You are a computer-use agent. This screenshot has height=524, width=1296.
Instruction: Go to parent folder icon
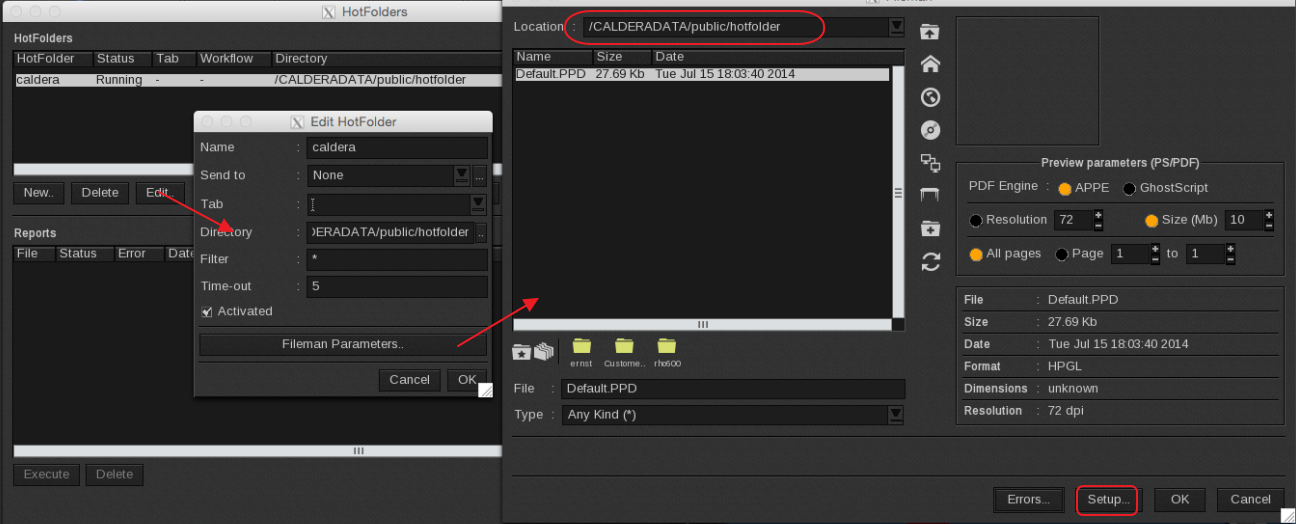(930, 31)
